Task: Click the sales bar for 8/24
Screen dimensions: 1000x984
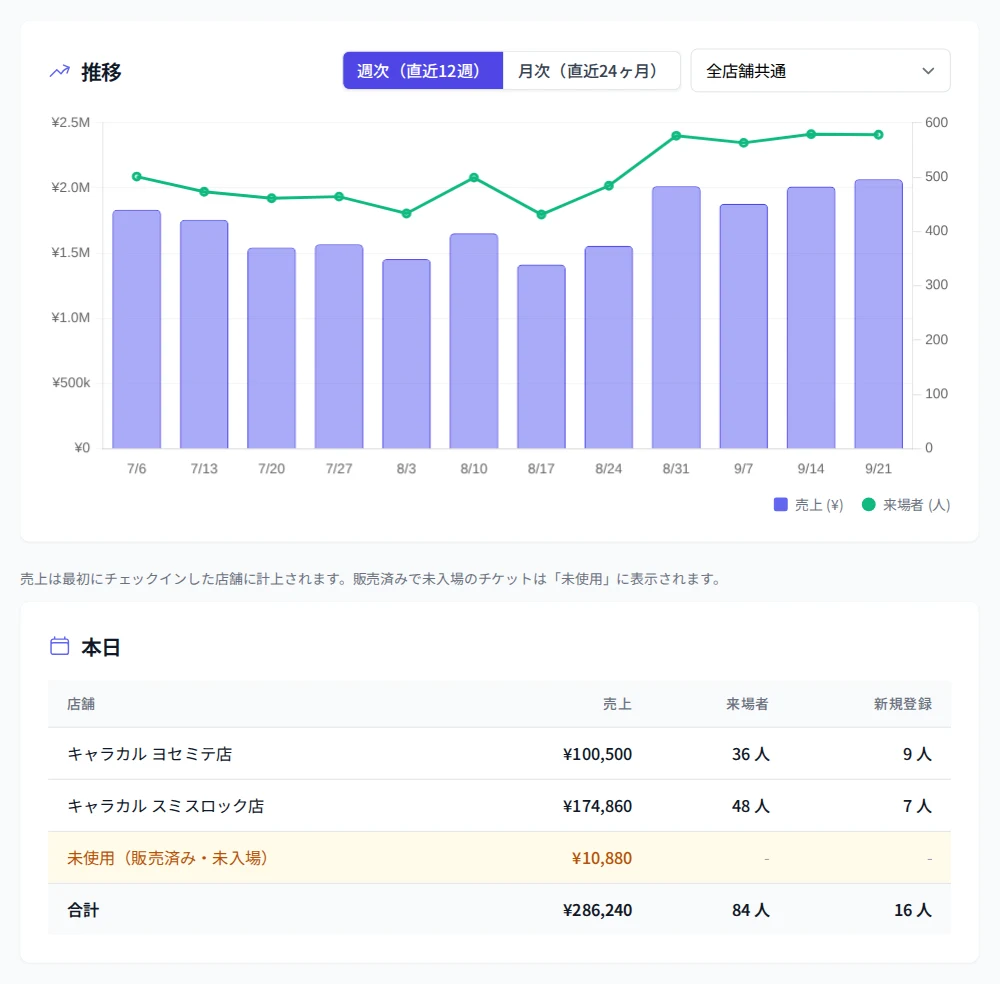Action: pyautogui.click(x=608, y=347)
